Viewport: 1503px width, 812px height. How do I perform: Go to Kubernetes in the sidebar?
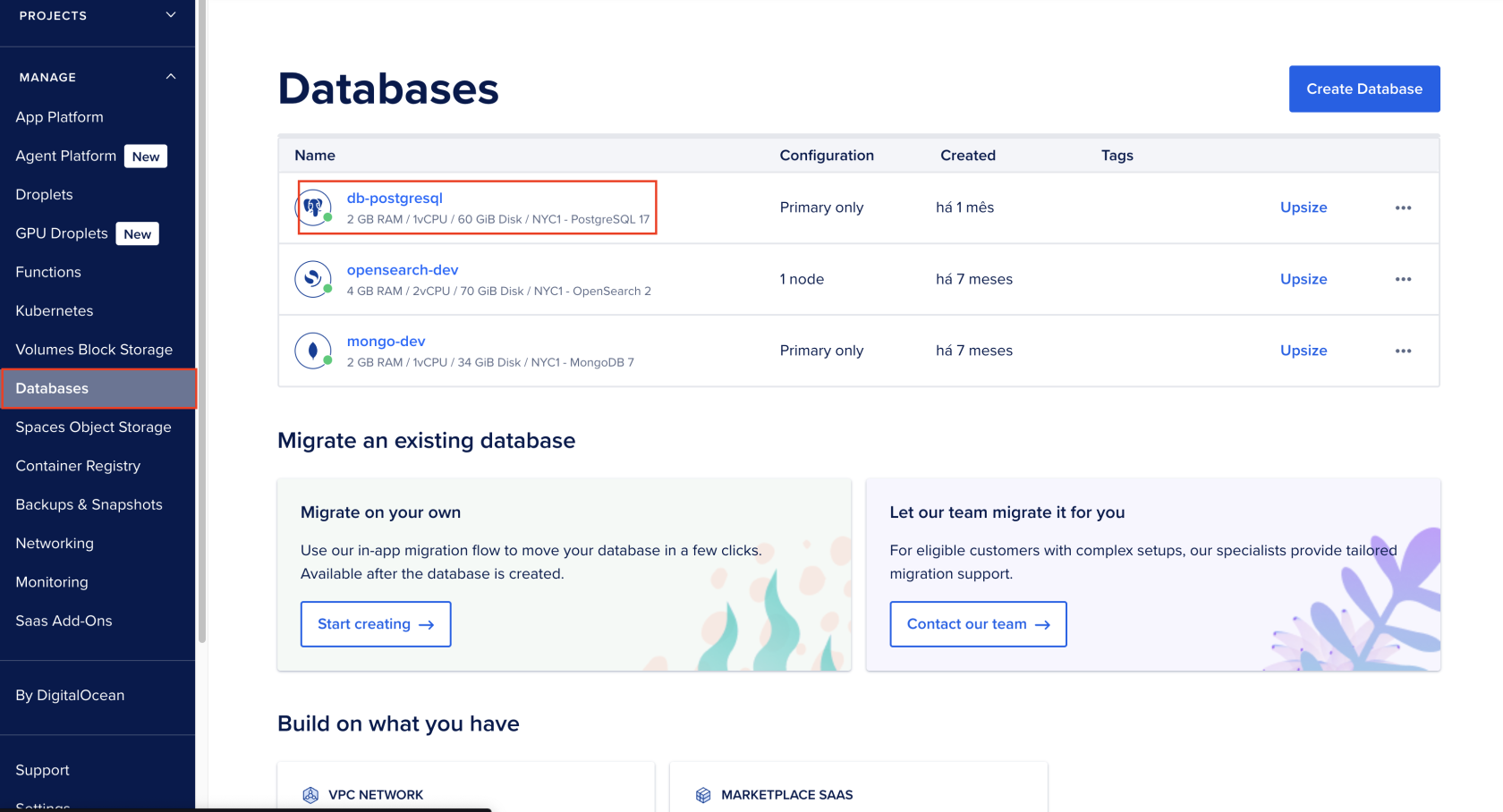(55, 311)
